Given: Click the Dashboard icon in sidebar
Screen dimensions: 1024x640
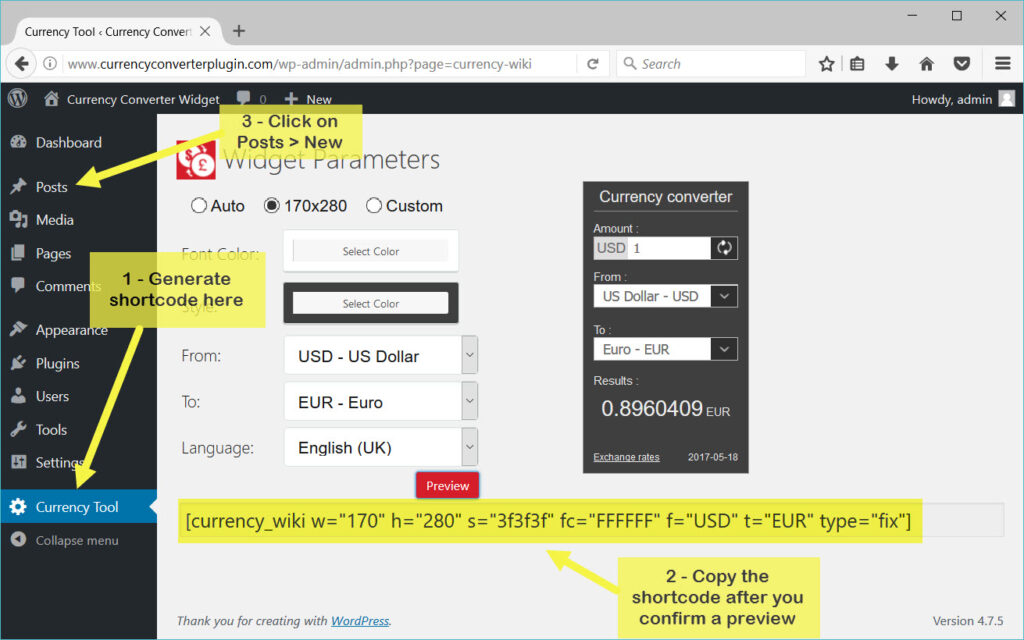Looking at the screenshot, I should pyautogui.click(x=18, y=142).
